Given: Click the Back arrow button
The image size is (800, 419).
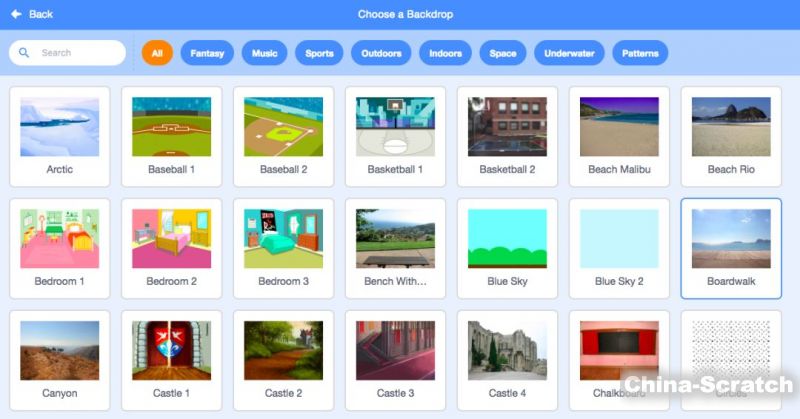Looking at the screenshot, I should coord(31,14).
